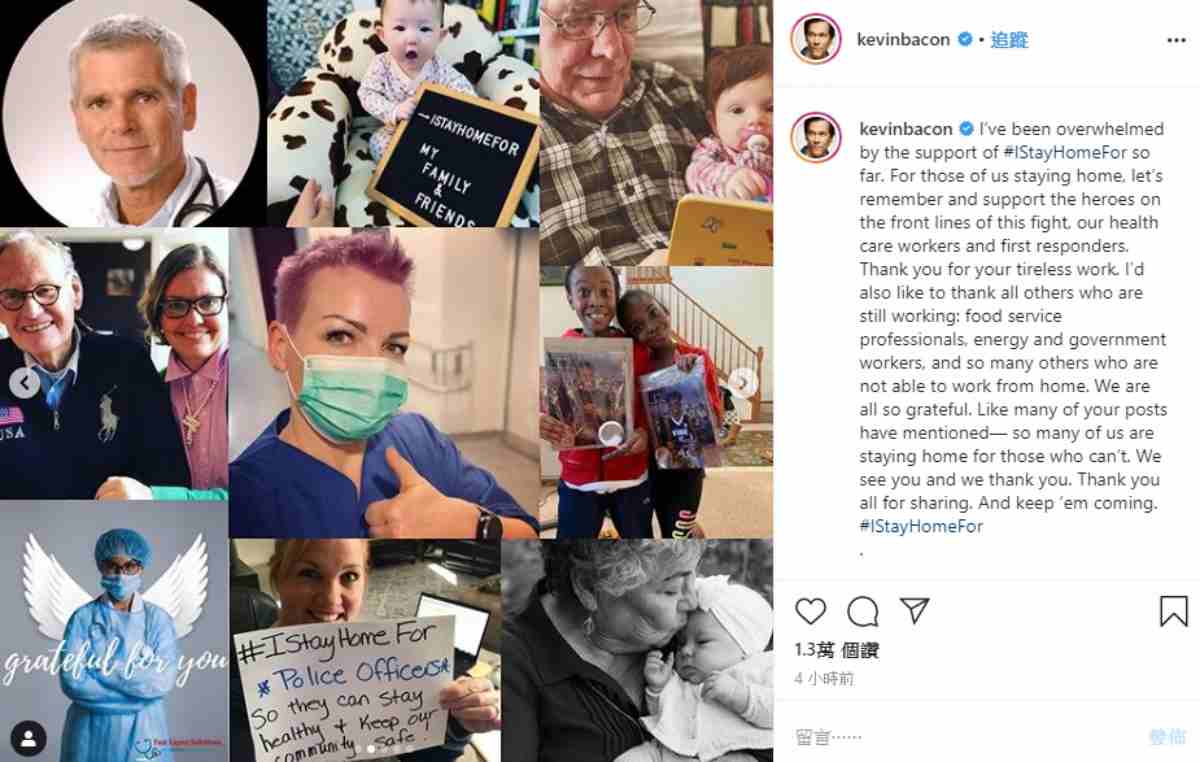Save the post with bookmark icon
Viewport: 1200px width, 762px height.
[1174, 611]
